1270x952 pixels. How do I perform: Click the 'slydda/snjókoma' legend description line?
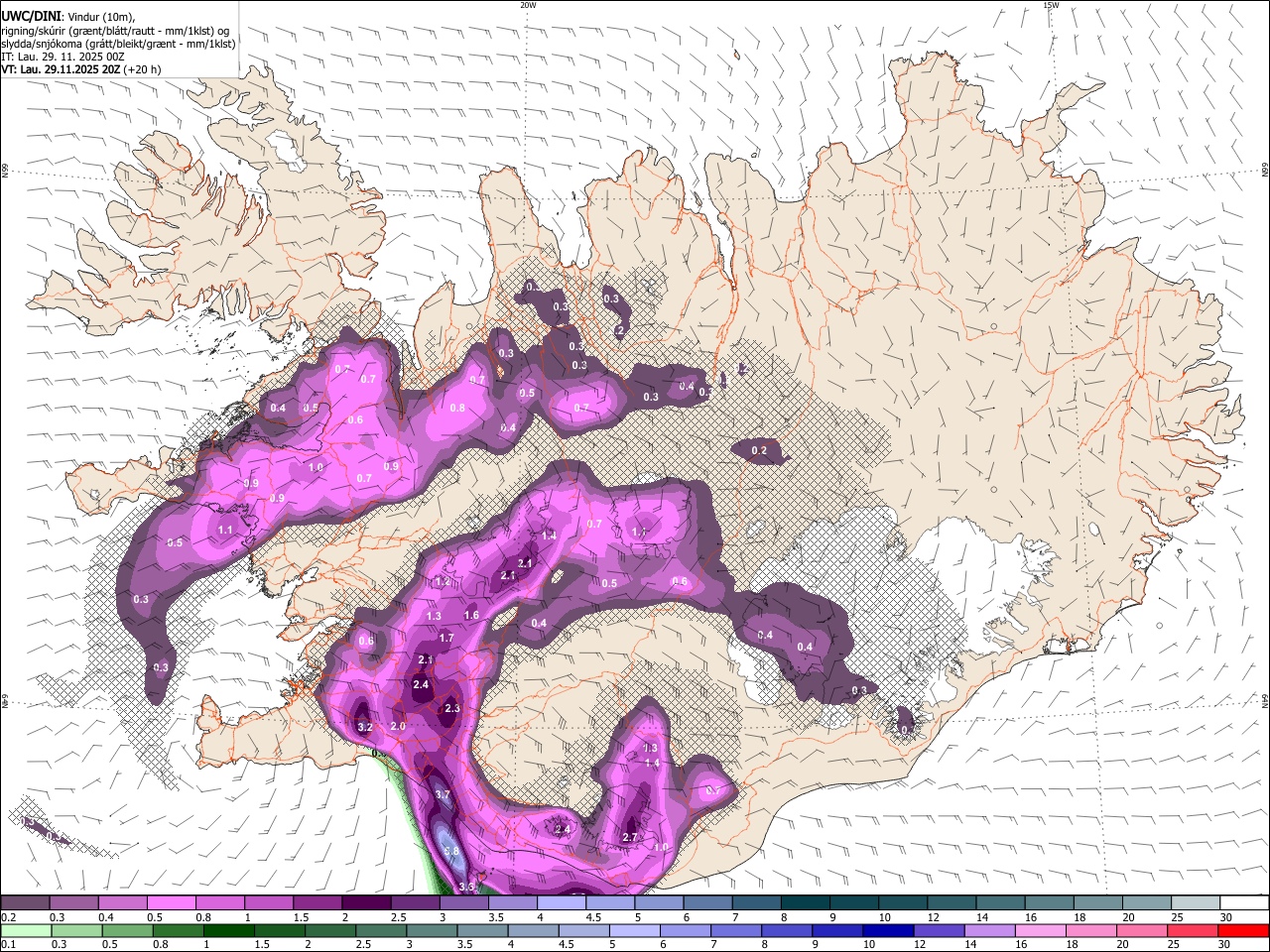118,44
